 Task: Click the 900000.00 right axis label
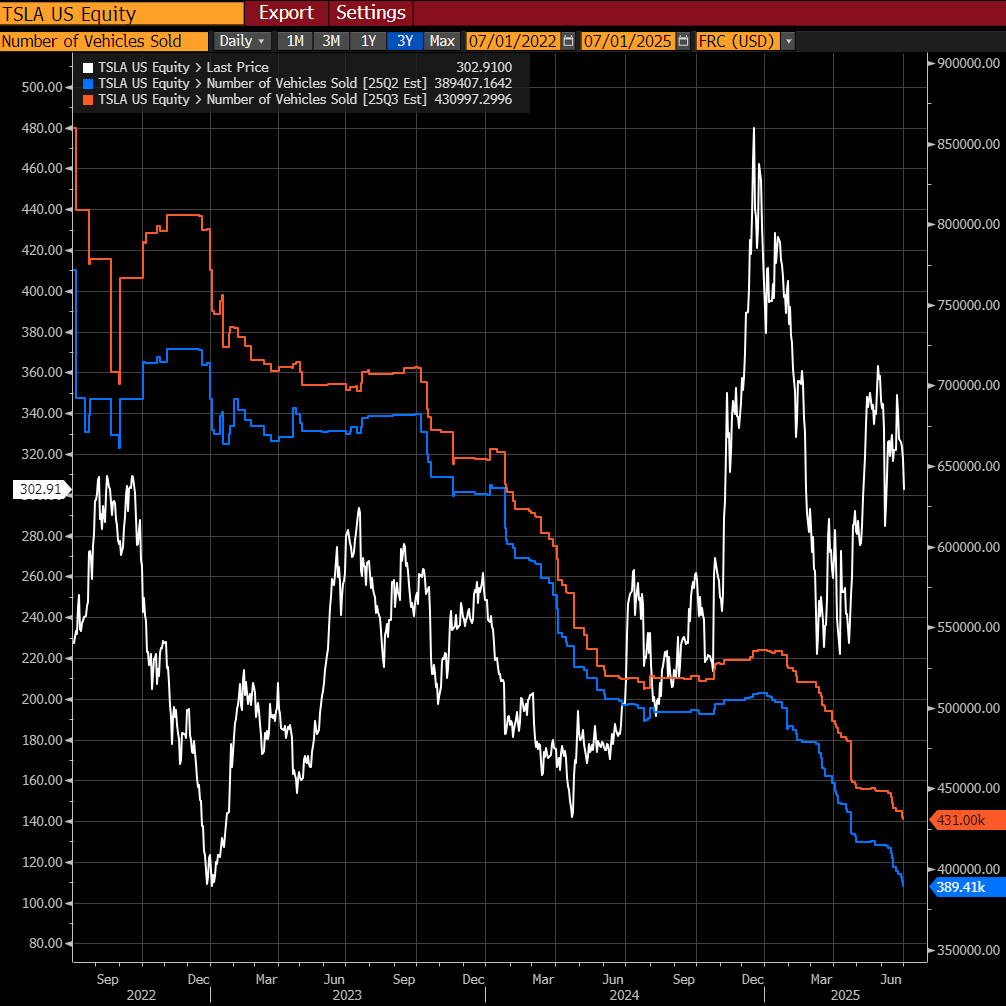click(x=969, y=63)
